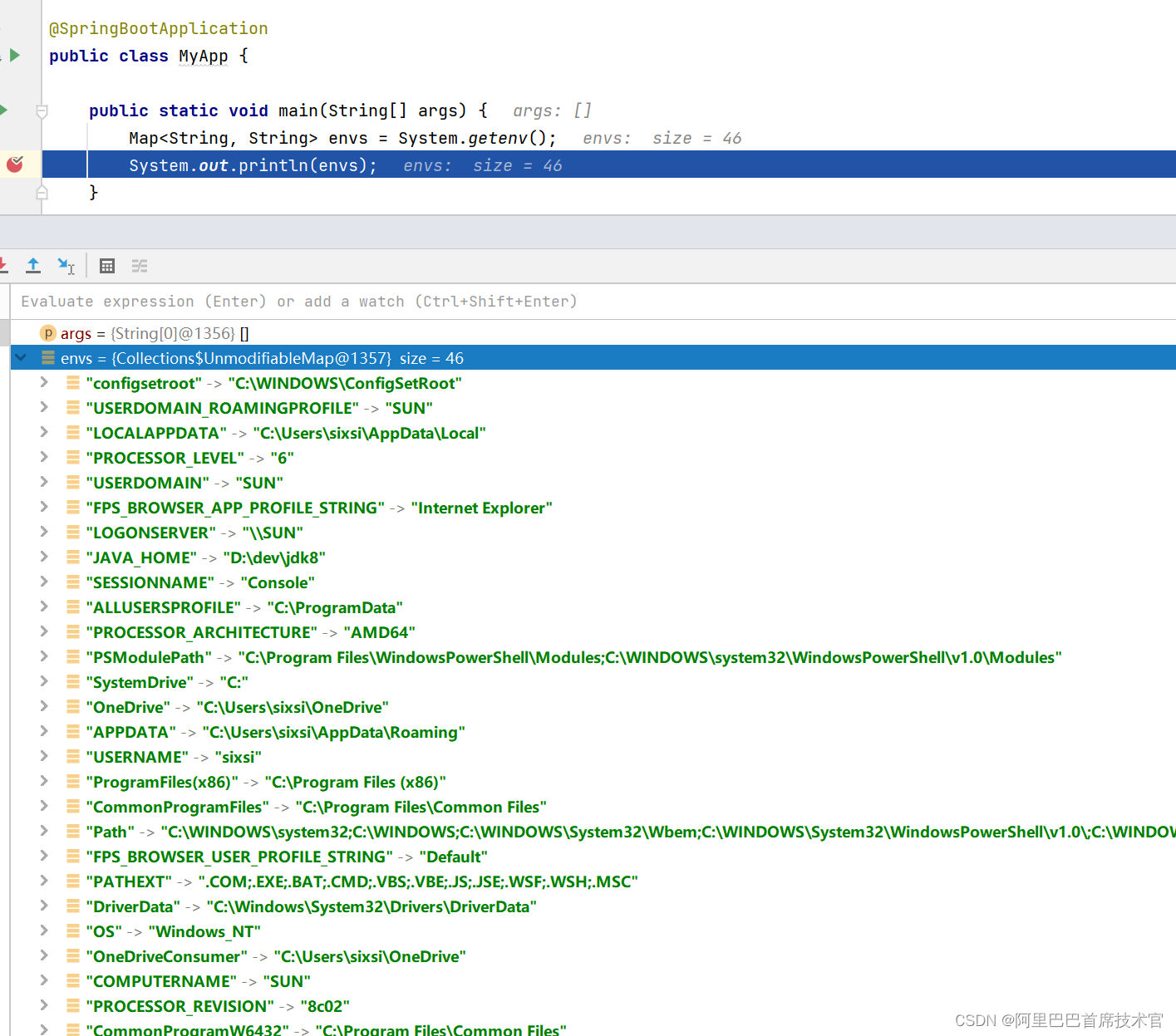
Task: Click the purple p icon beside args
Action: click(48, 332)
